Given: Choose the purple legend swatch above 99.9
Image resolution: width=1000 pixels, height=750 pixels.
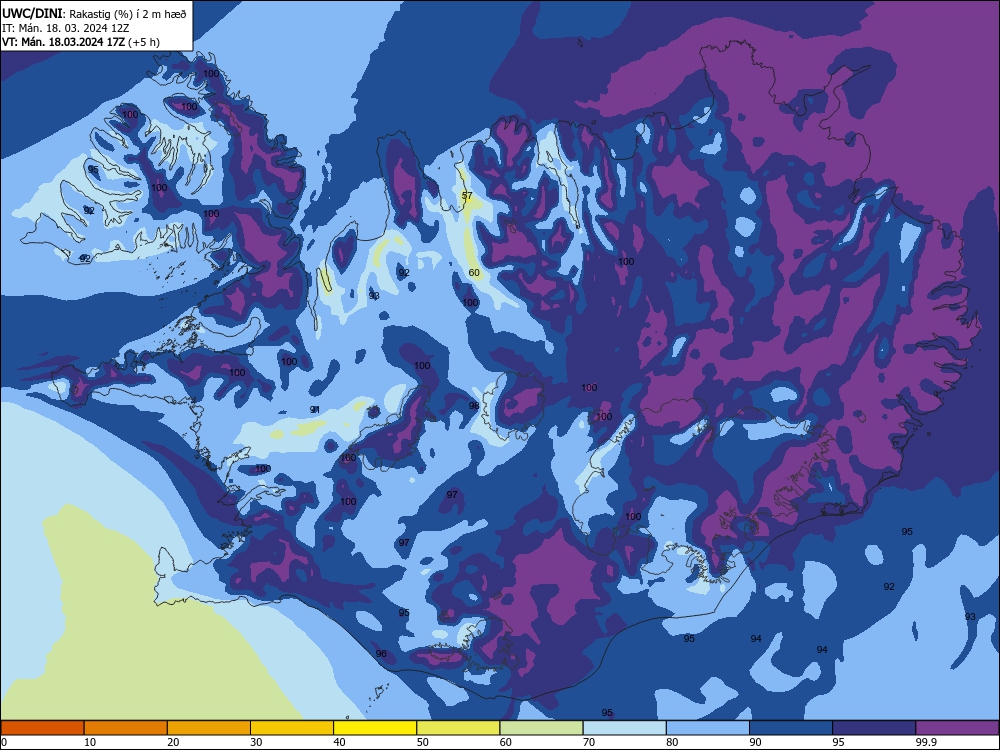Looking at the screenshot, I should 957,728.
